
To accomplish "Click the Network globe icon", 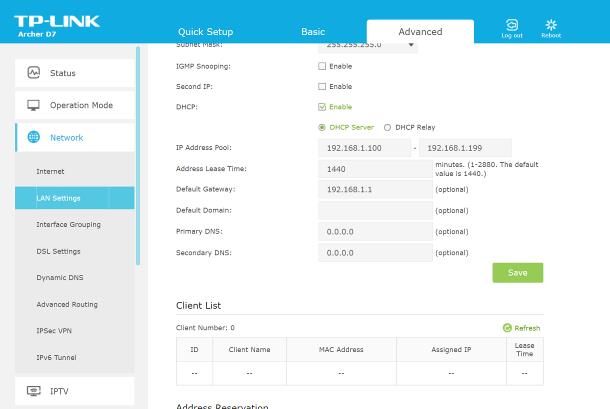I will (x=34, y=137).
